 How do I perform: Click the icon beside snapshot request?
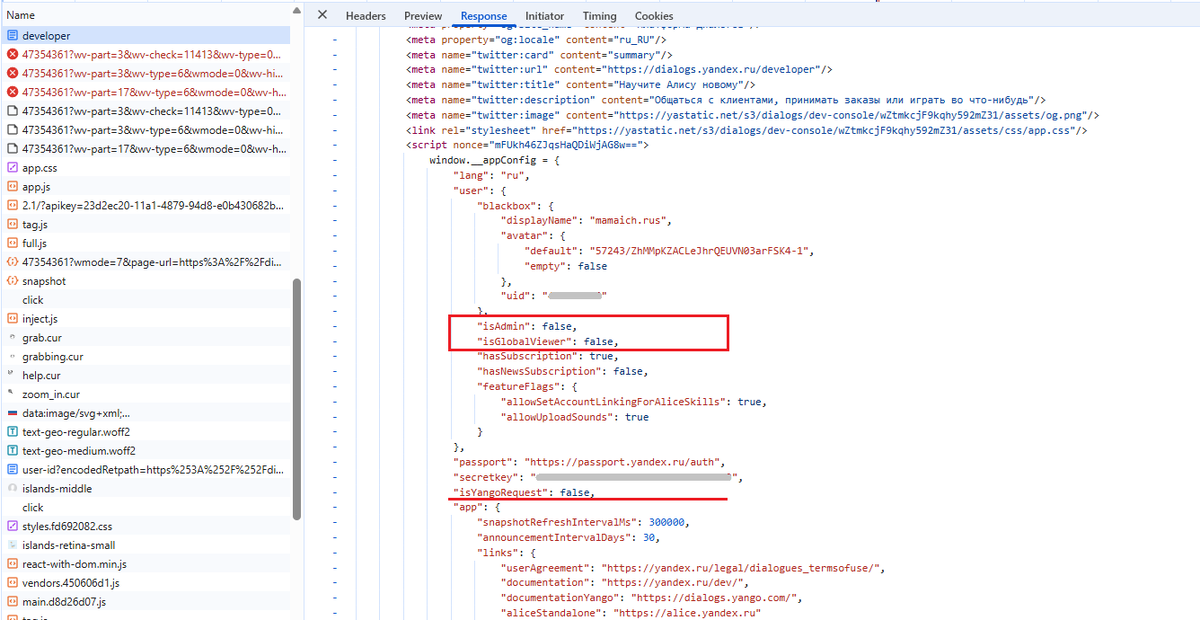point(12,281)
